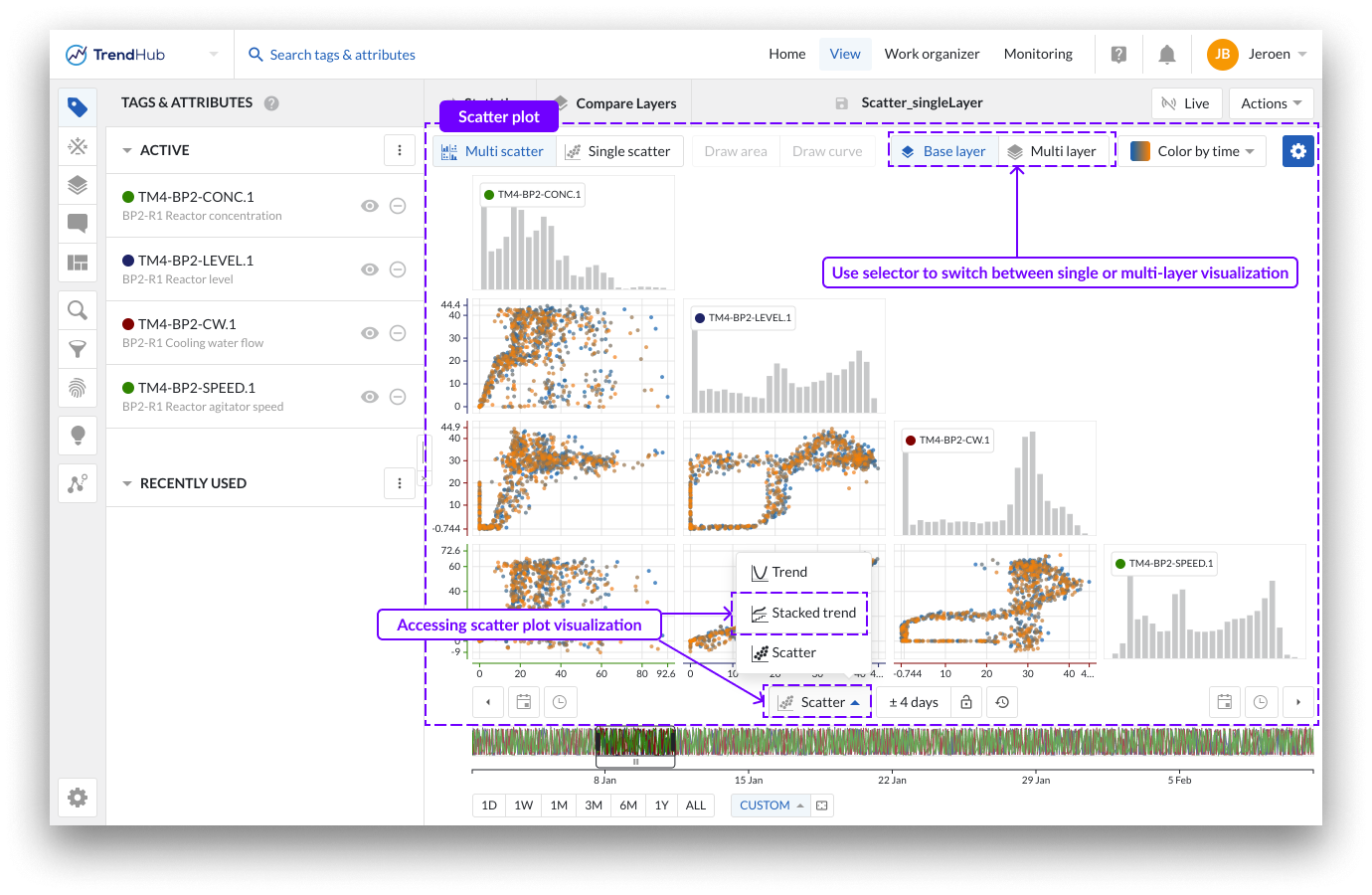Open the Jeroen user menu

[1258, 55]
